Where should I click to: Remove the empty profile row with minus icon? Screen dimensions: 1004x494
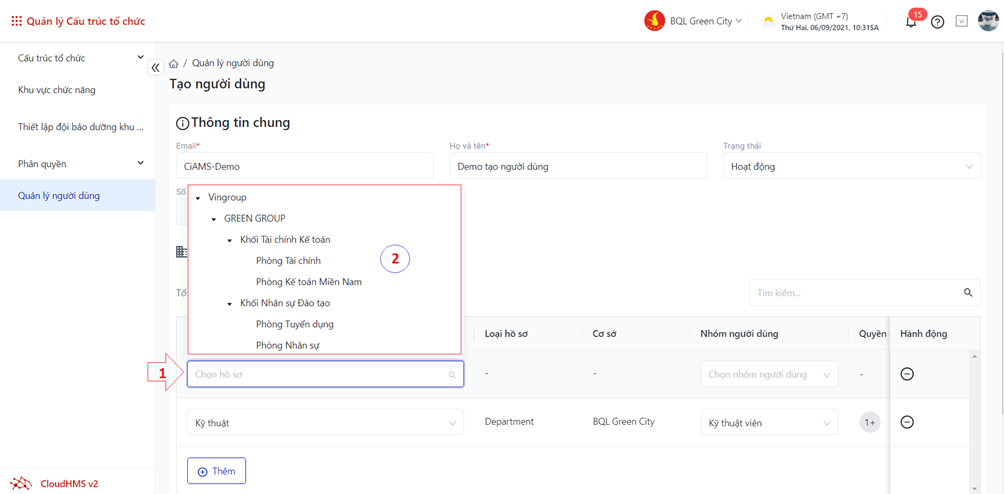click(907, 374)
